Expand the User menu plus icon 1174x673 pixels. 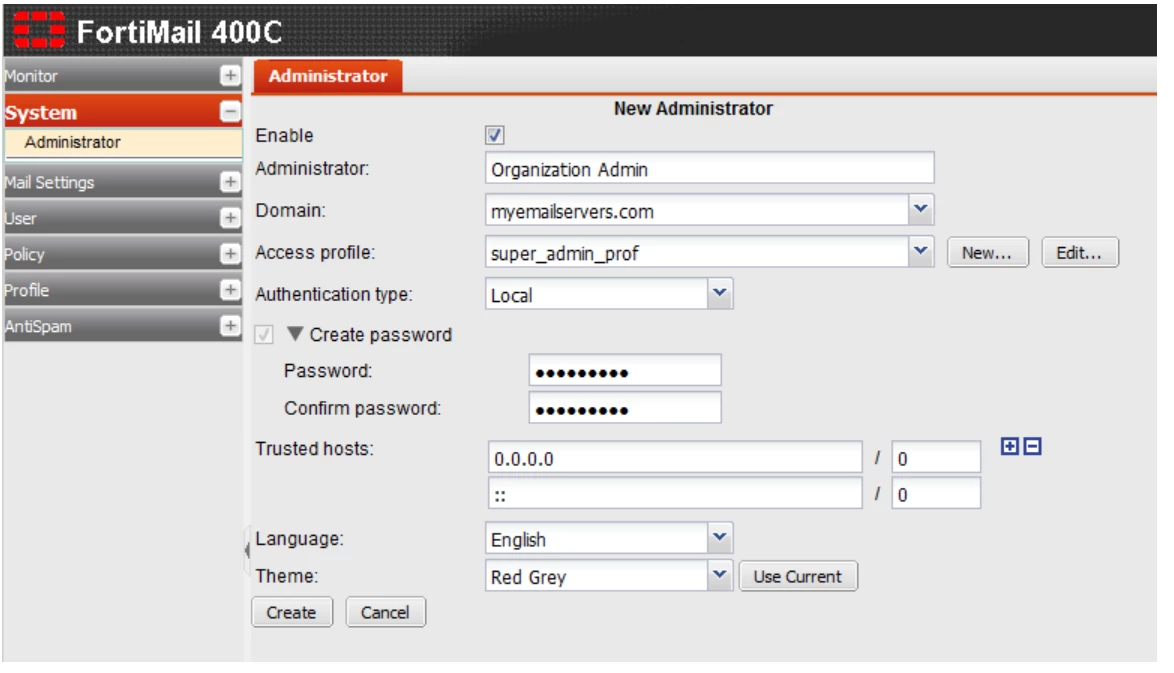(231, 218)
